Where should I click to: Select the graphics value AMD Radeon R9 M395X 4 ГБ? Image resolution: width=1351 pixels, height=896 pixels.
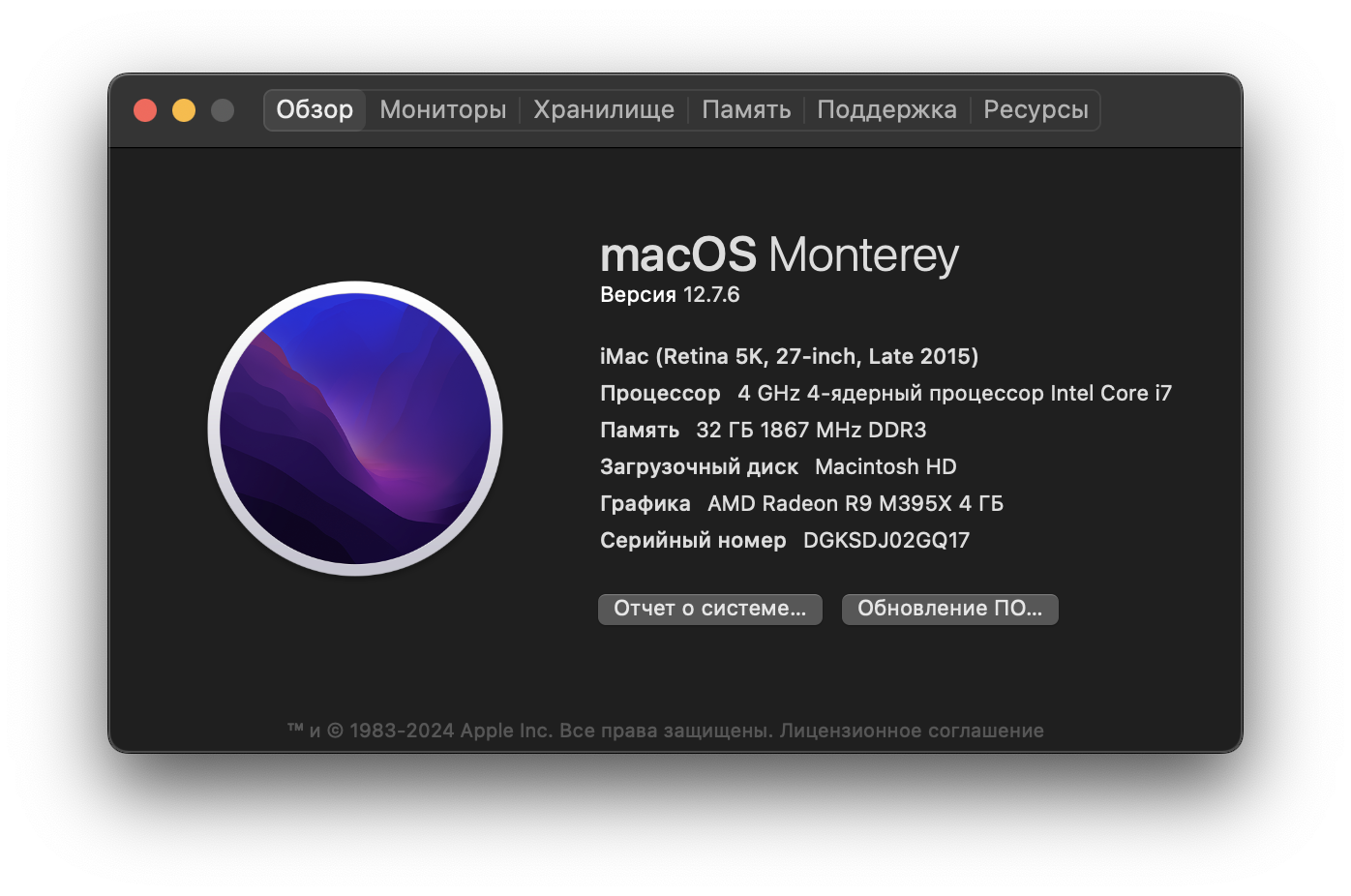(856, 504)
